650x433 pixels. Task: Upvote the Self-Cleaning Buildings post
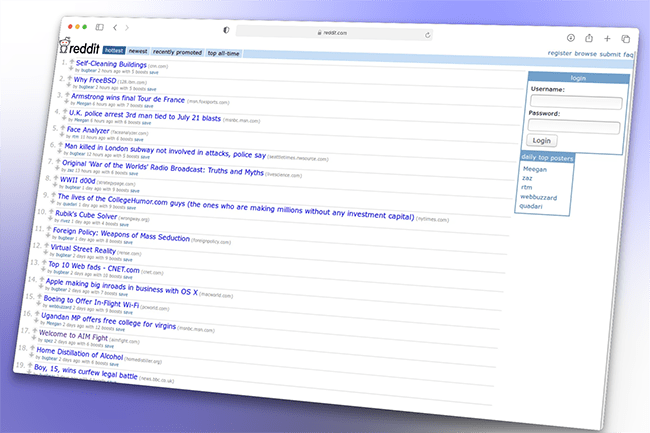click(72, 61)
